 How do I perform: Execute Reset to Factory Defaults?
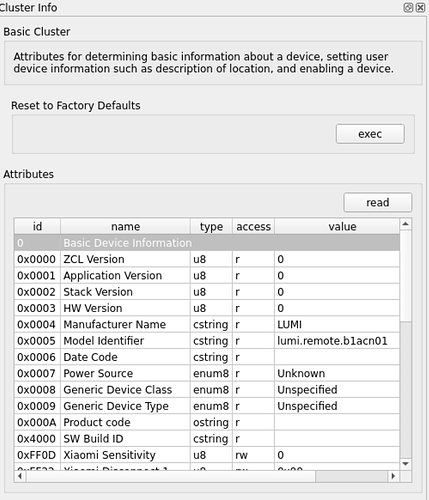click(370, 134)
